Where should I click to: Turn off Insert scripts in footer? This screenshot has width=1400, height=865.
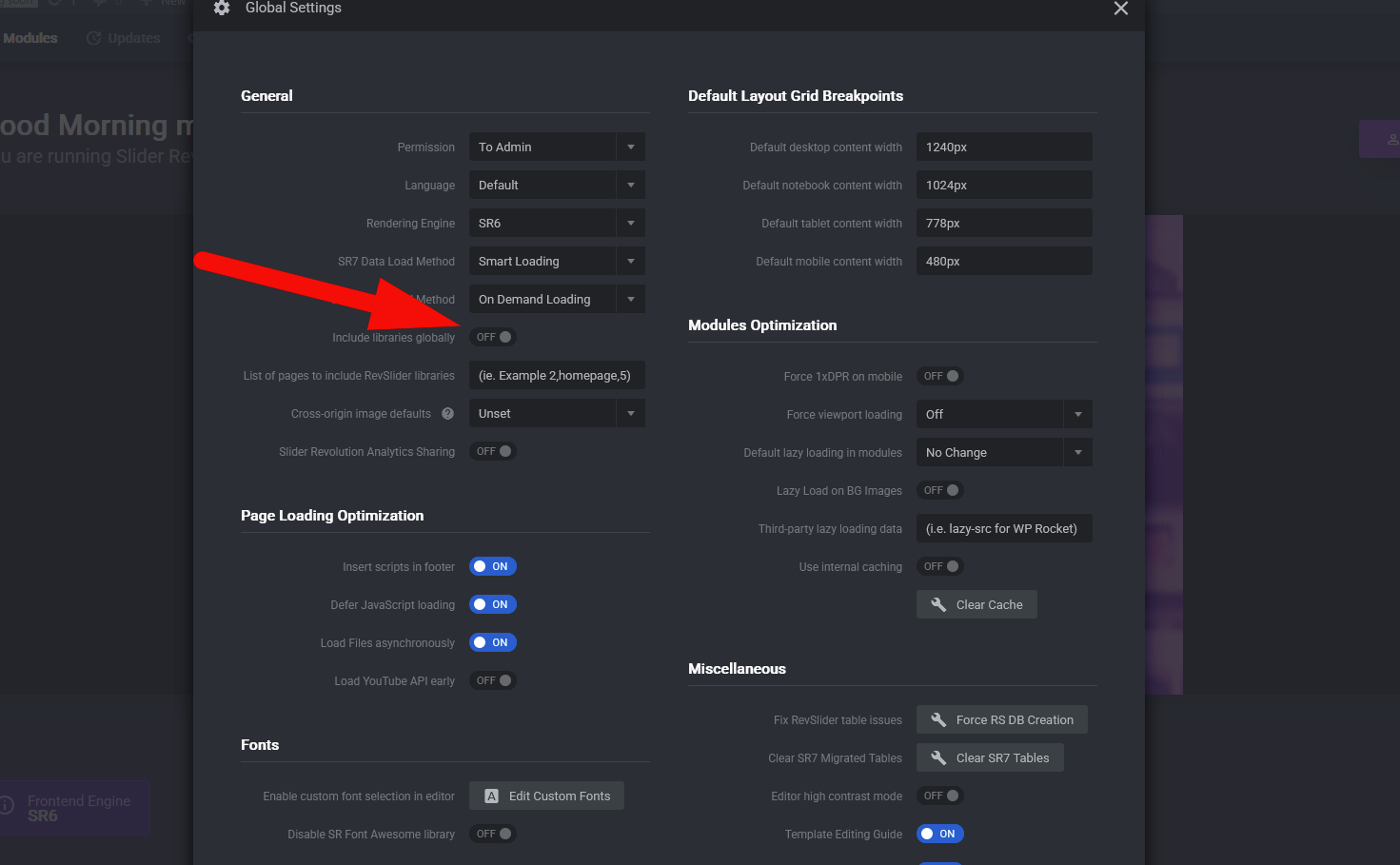(x=493, y=567)
